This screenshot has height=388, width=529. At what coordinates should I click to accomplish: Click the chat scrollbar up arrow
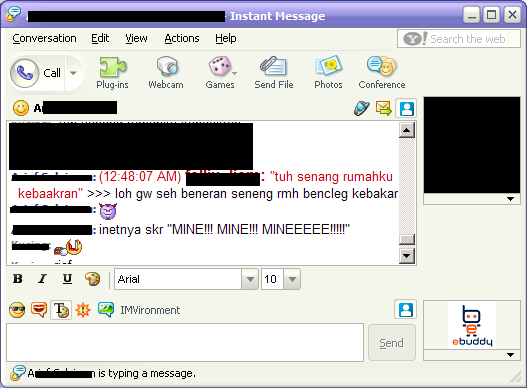pyautogui.click(x=407, y=130)
